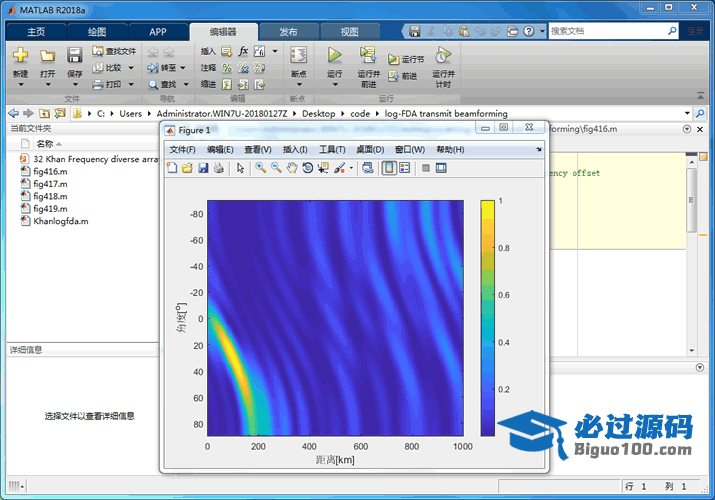This screenshot has height=500, width=715.
Task: Click the browse for folder icon
Action: tap(60, 113)
